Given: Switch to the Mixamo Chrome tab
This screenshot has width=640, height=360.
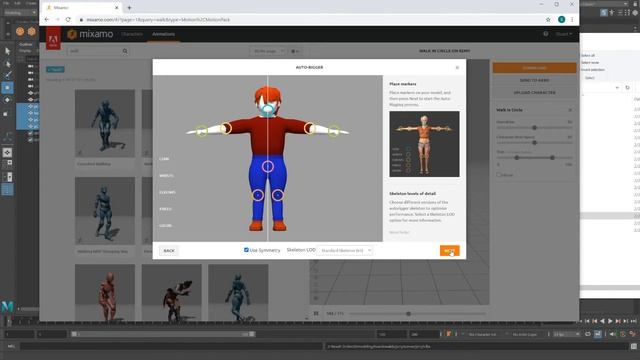Looking at the screenshot, I should (82, 7).
